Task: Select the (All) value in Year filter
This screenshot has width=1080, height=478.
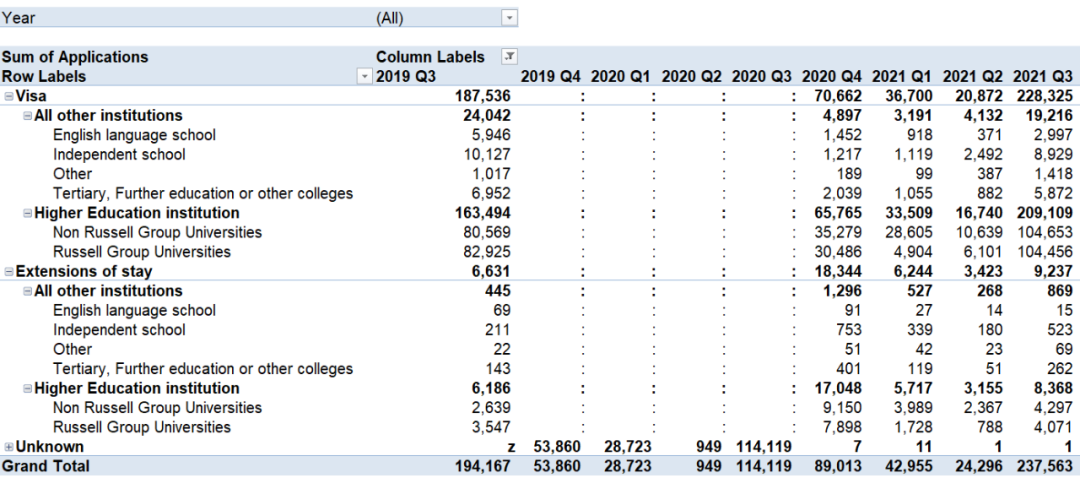Action: coord(390,18)
